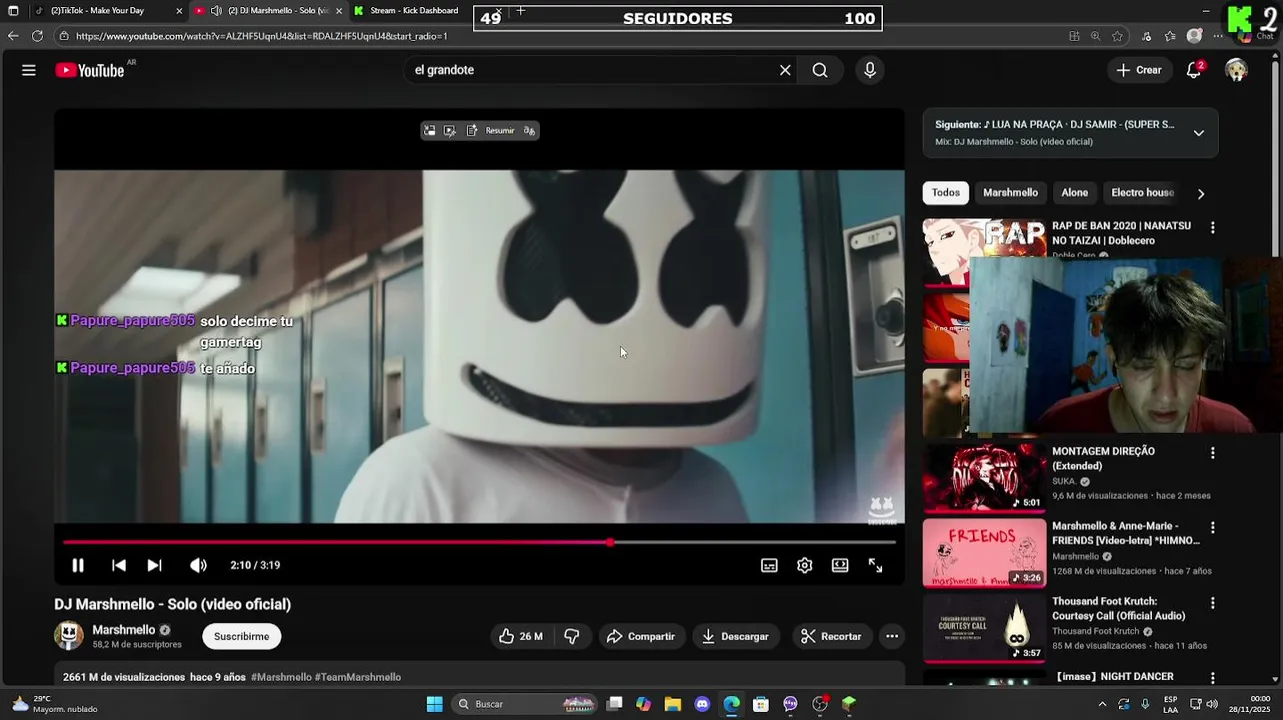Show hidden system tray icons
Screen dimensions: 1283x720
click(x=1102, y=704)
